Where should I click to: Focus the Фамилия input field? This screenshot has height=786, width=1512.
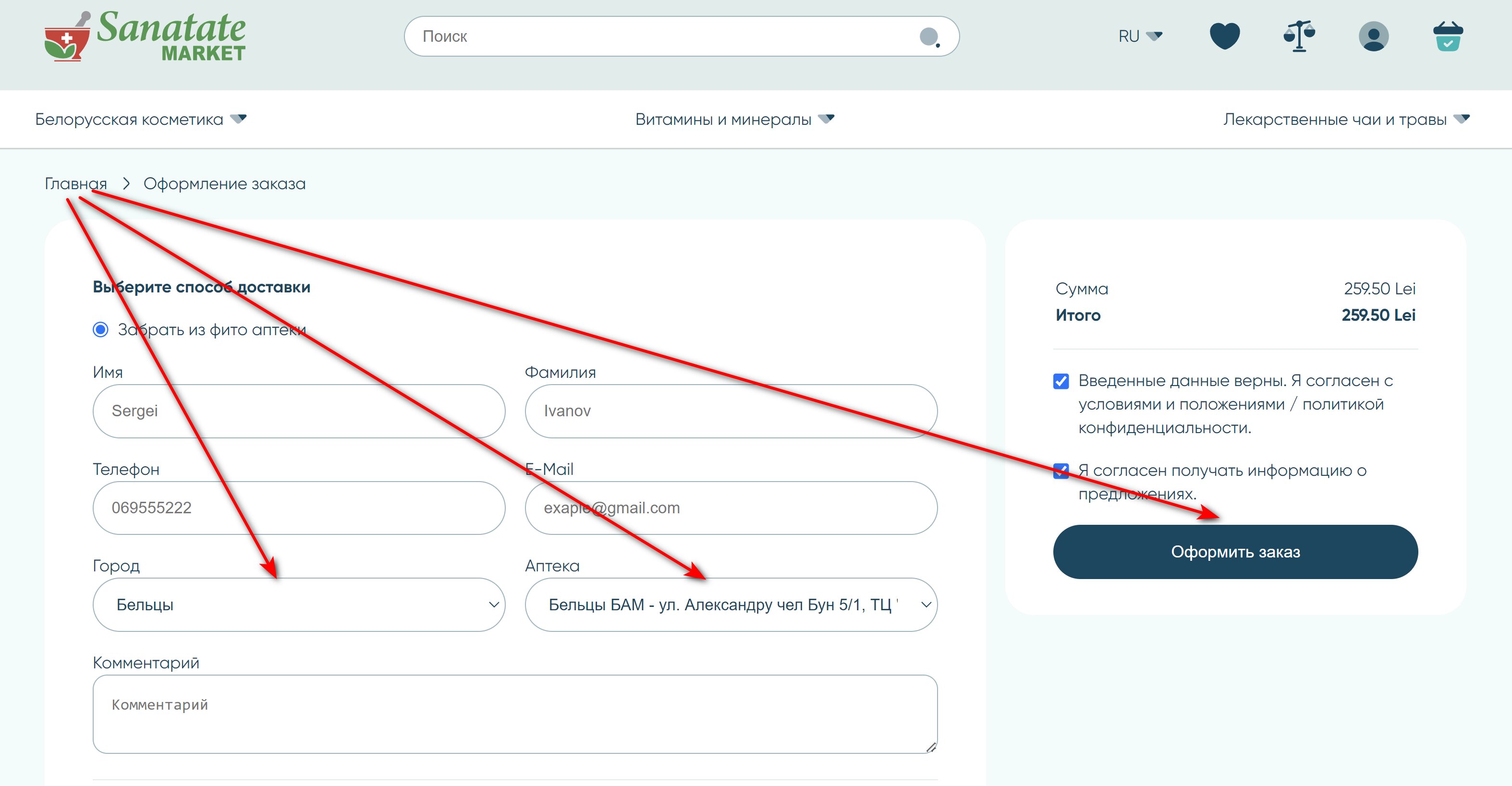point(731,411)
